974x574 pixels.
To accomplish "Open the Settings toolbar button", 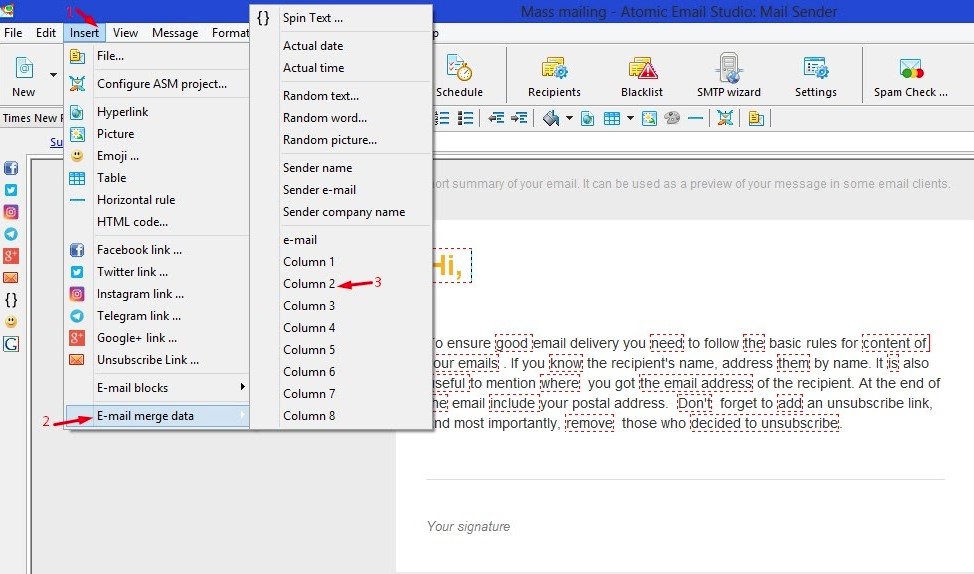I will pos(816,76).
